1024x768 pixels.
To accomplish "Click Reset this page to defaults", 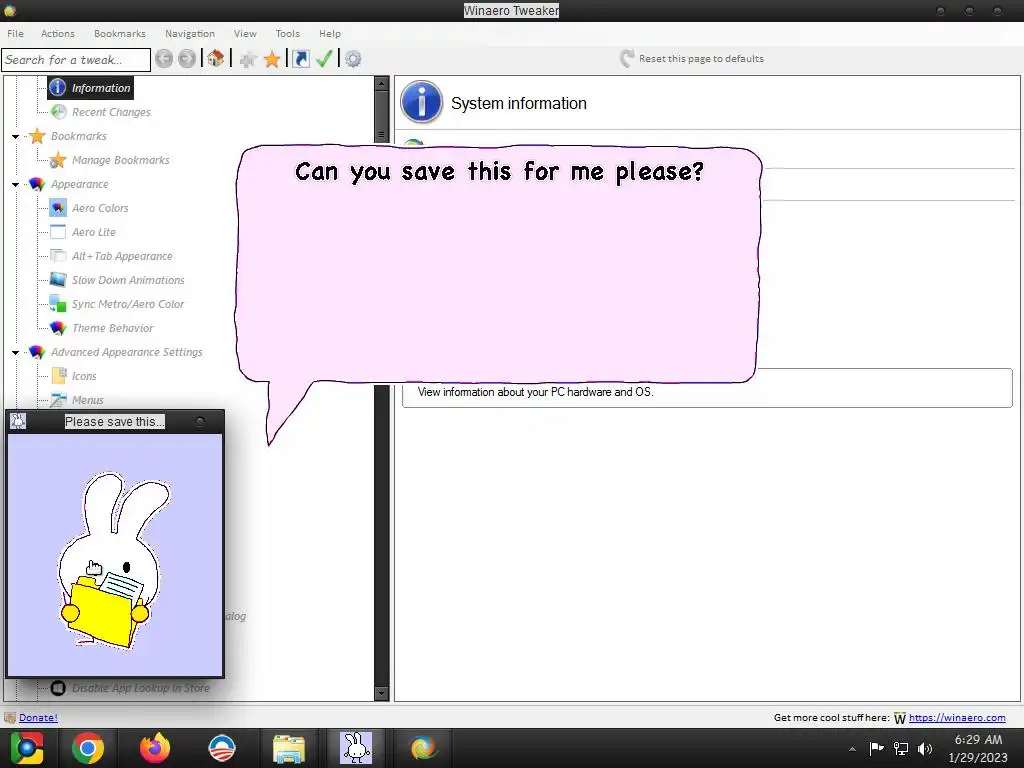I will click(x=692, y=59).
